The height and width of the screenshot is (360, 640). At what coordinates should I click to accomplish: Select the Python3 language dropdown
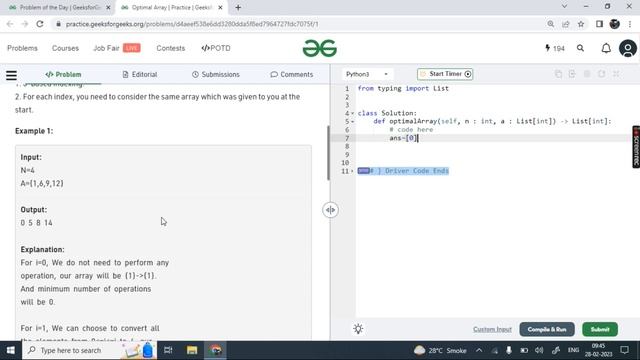367,74
